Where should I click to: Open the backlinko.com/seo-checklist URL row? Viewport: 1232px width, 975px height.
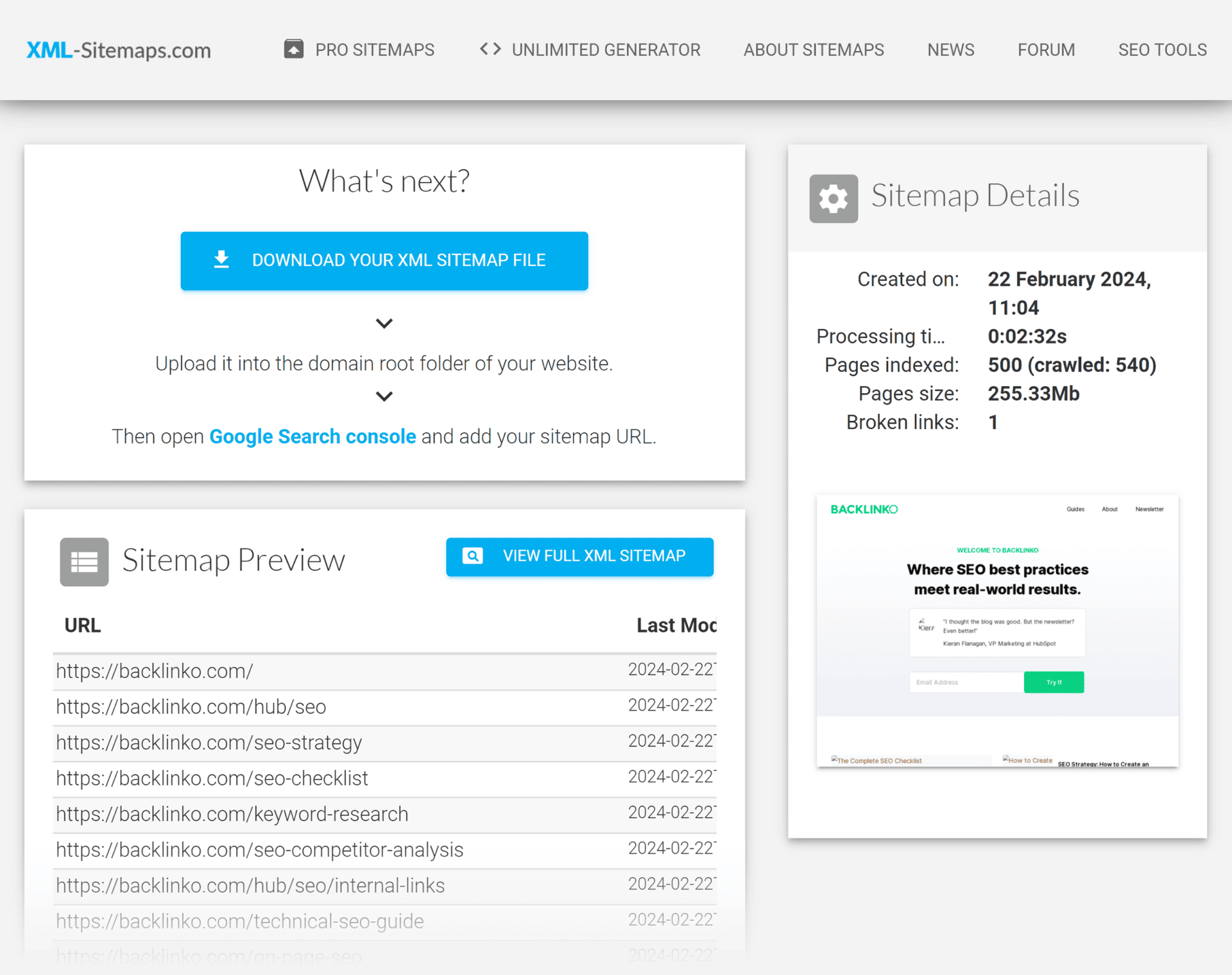point(212,777)
